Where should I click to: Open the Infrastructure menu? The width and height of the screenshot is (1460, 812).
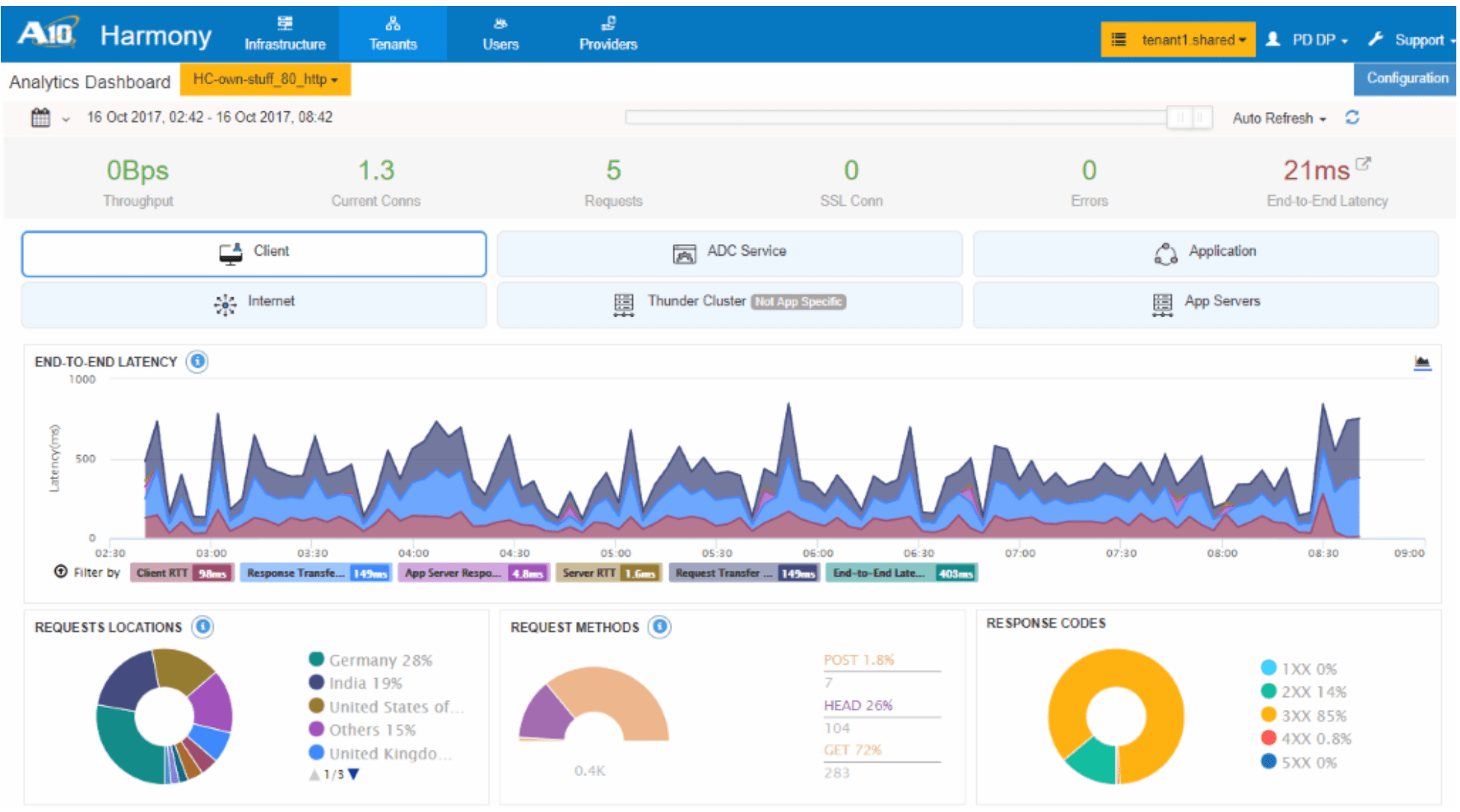tap(285, 34)
